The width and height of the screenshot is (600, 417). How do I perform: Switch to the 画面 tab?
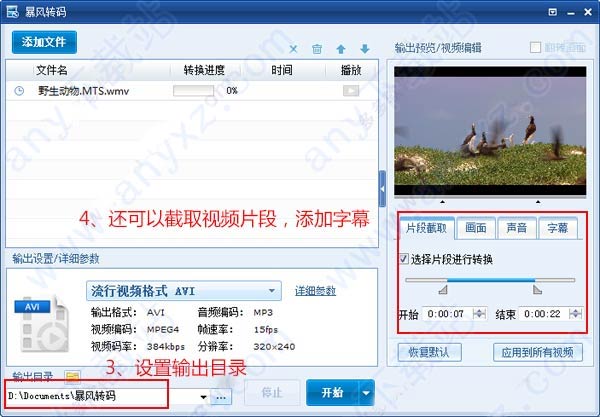point(476,228)
